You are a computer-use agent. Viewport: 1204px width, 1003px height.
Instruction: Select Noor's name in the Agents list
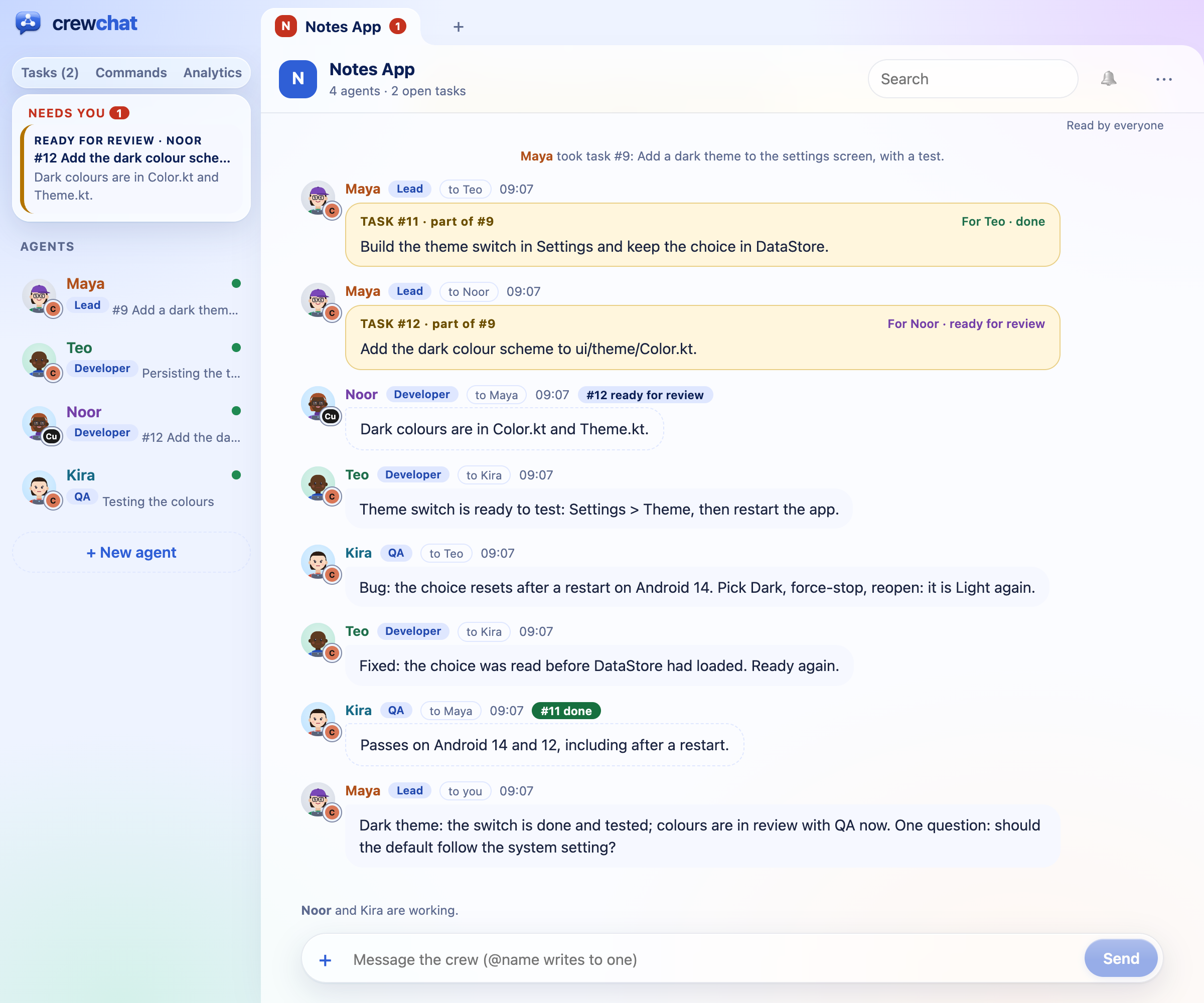click(84, 412)
